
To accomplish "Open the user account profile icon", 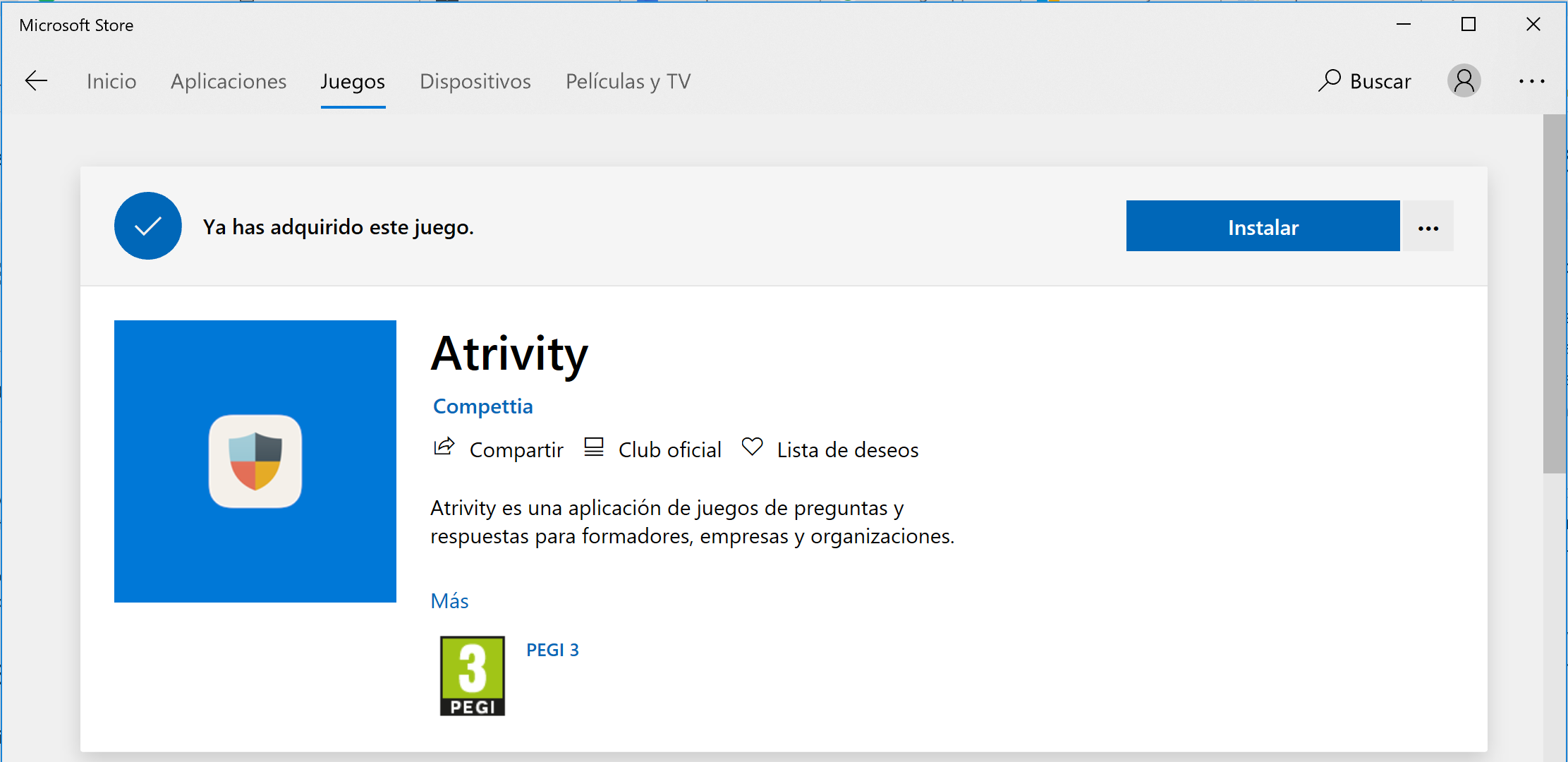I will (x=1464, y=81).
